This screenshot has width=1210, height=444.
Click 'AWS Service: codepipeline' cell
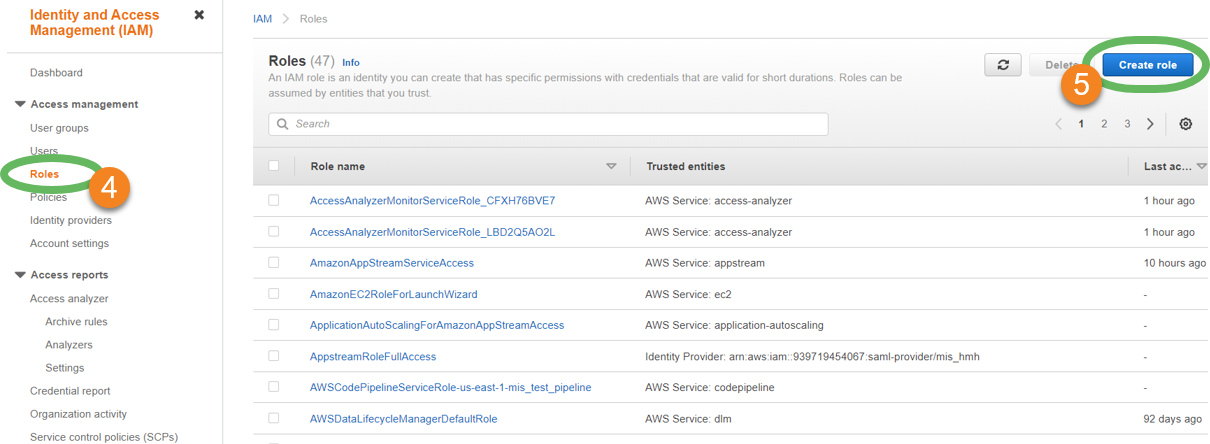point(711,387)
